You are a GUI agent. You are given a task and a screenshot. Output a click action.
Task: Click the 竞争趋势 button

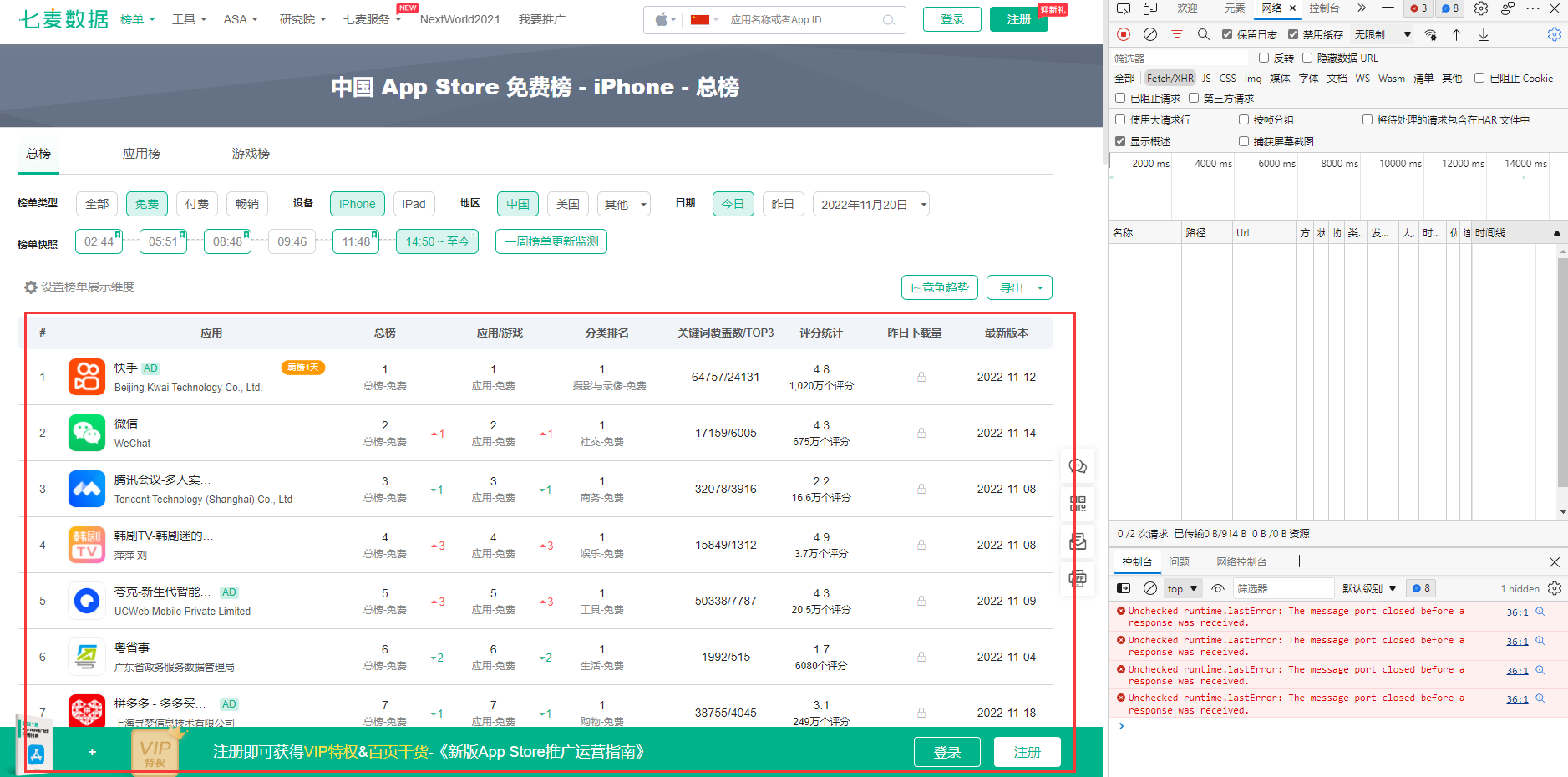[940, 287]
